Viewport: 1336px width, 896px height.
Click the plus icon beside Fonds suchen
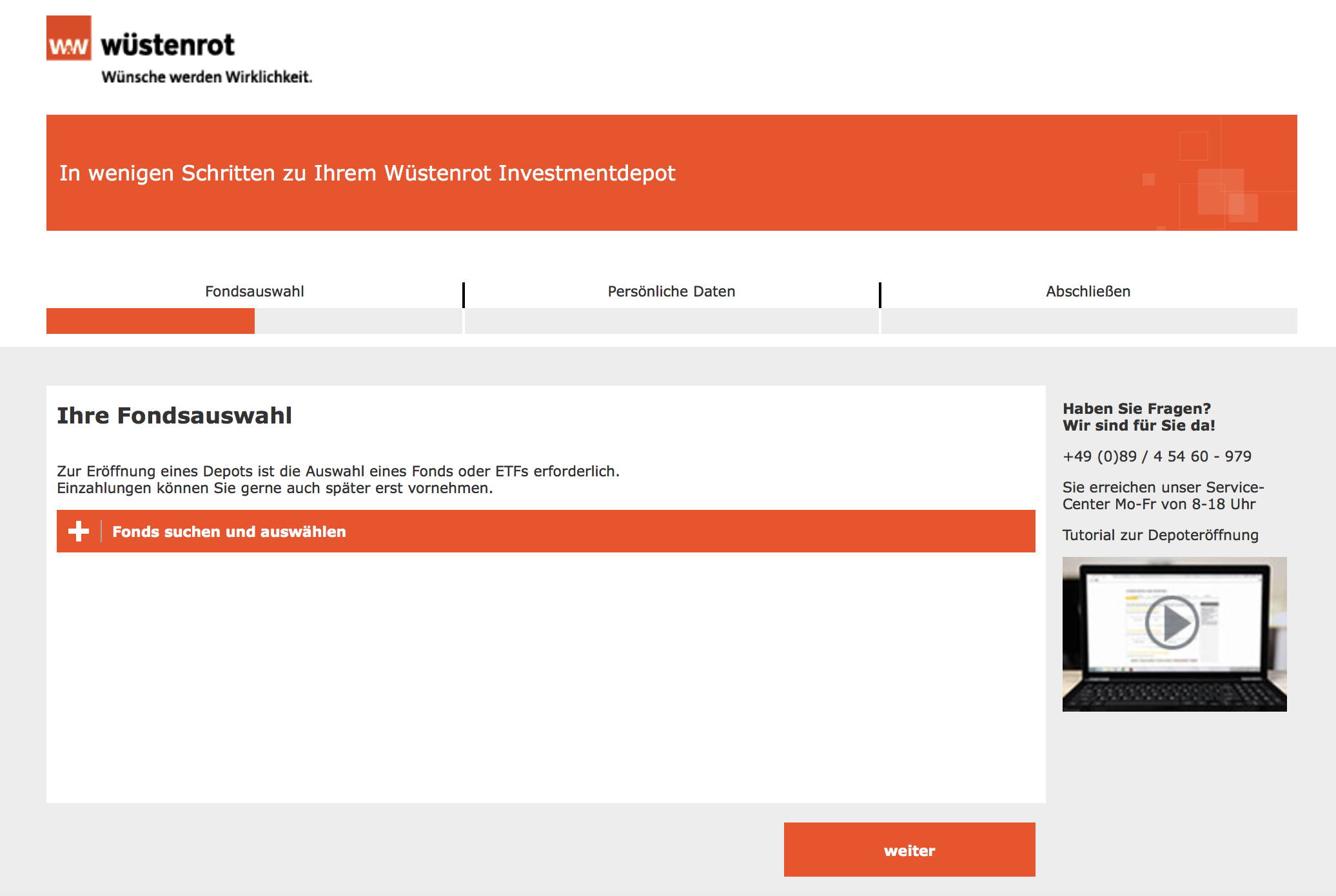(79, 531)
